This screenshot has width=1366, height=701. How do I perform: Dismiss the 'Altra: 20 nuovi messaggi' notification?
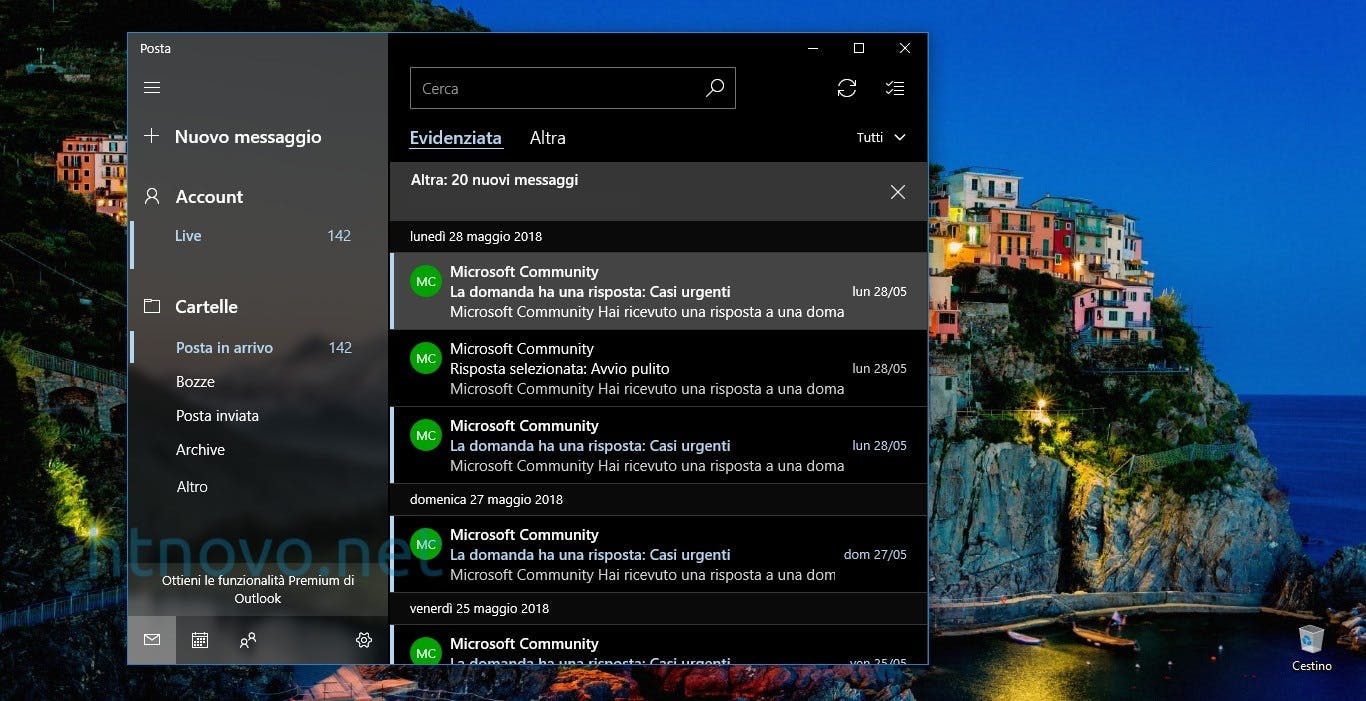tap(897, 191)
